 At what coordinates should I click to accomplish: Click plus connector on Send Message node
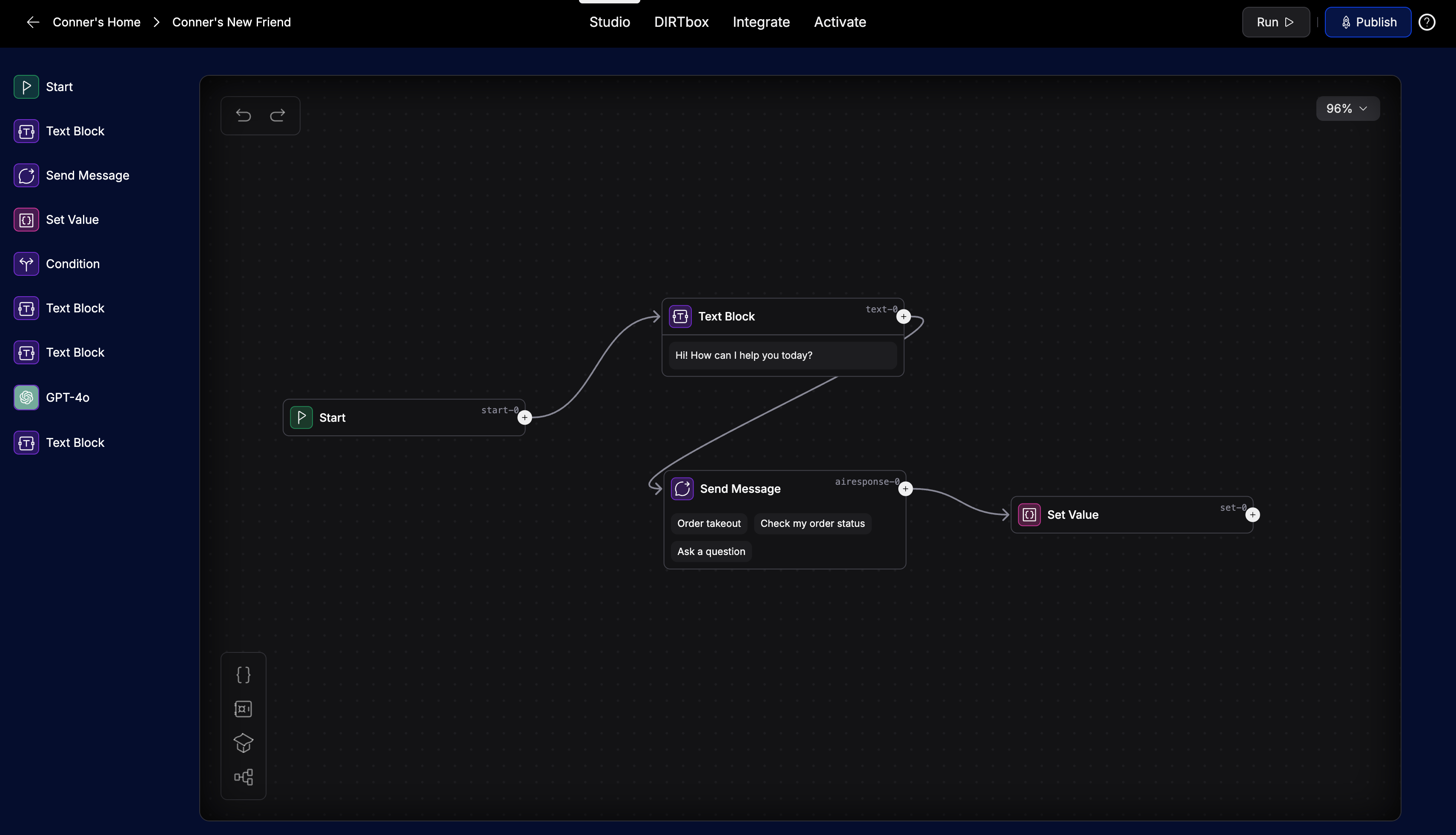click(x=905, y=489)
